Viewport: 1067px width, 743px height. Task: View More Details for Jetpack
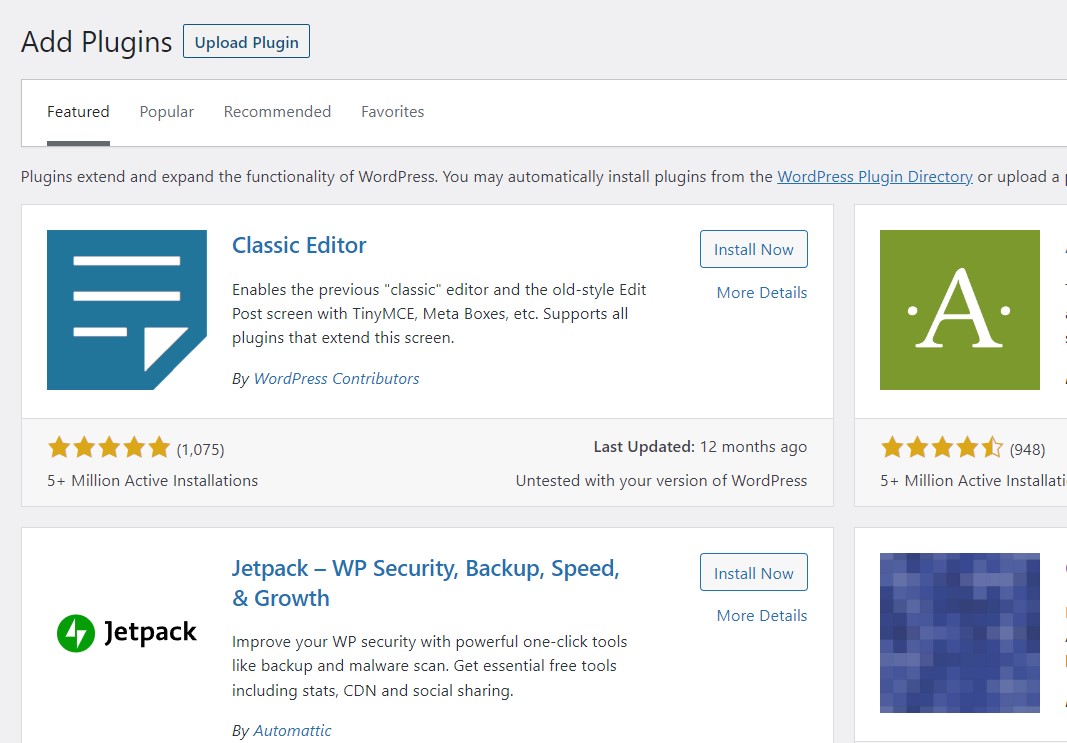tap(761, 616)
